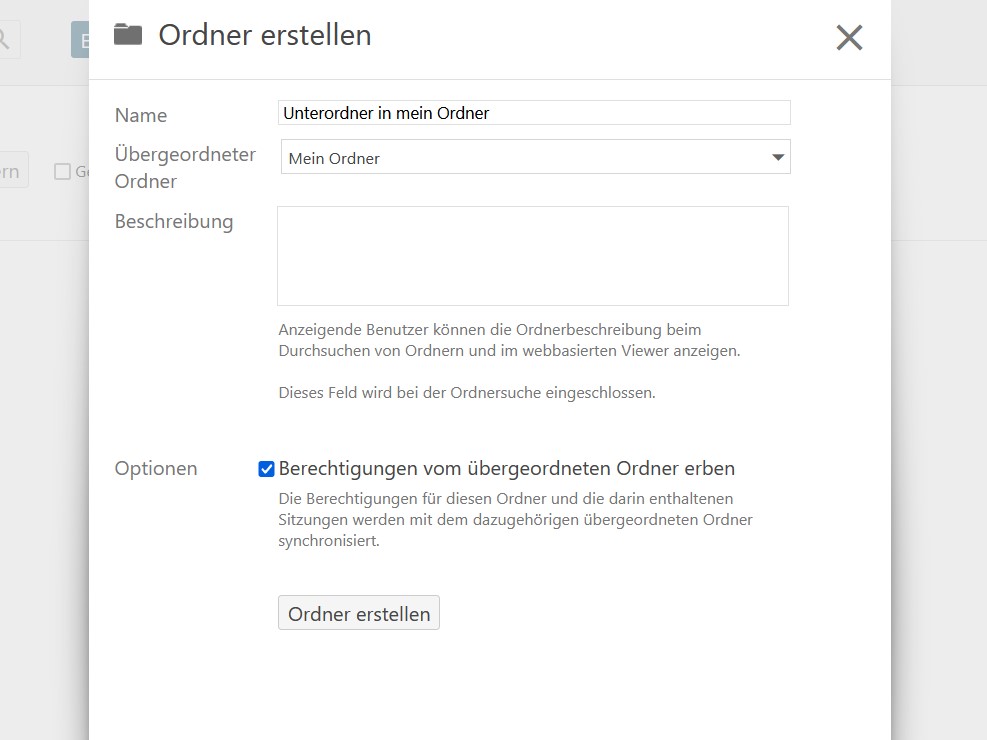
Task: Click the blue button left of the dialog
Action: (x=80, y=40)
